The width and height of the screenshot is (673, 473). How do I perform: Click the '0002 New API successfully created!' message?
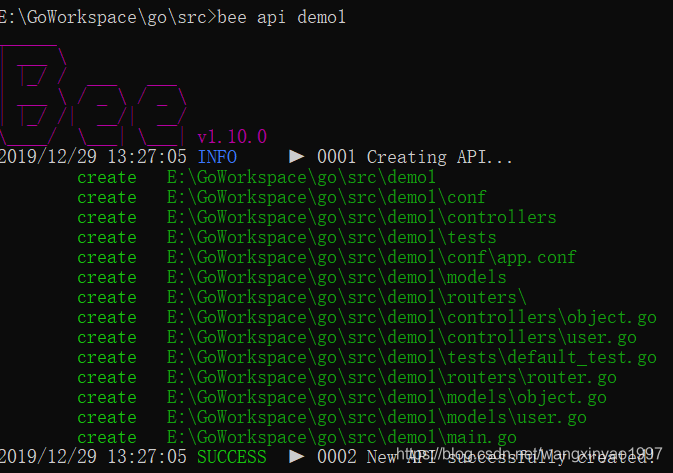pyautogui.click(x=487, y=457)
